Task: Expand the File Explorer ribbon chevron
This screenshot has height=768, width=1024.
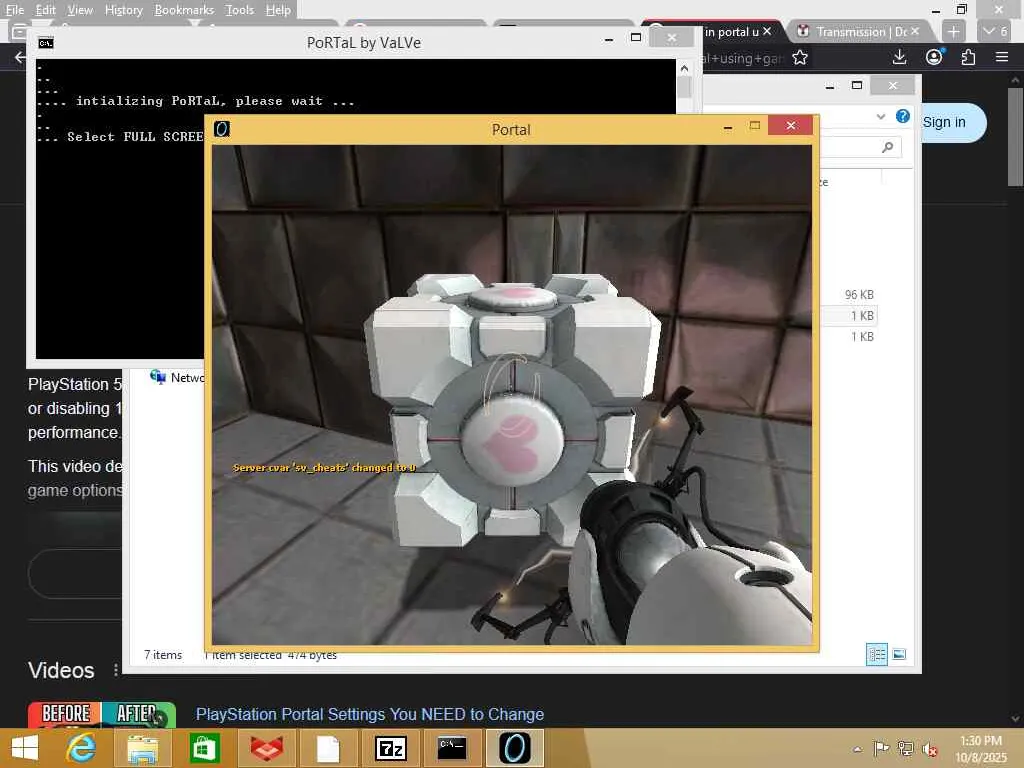Action: pyautogui.click(x=881, y=117)
